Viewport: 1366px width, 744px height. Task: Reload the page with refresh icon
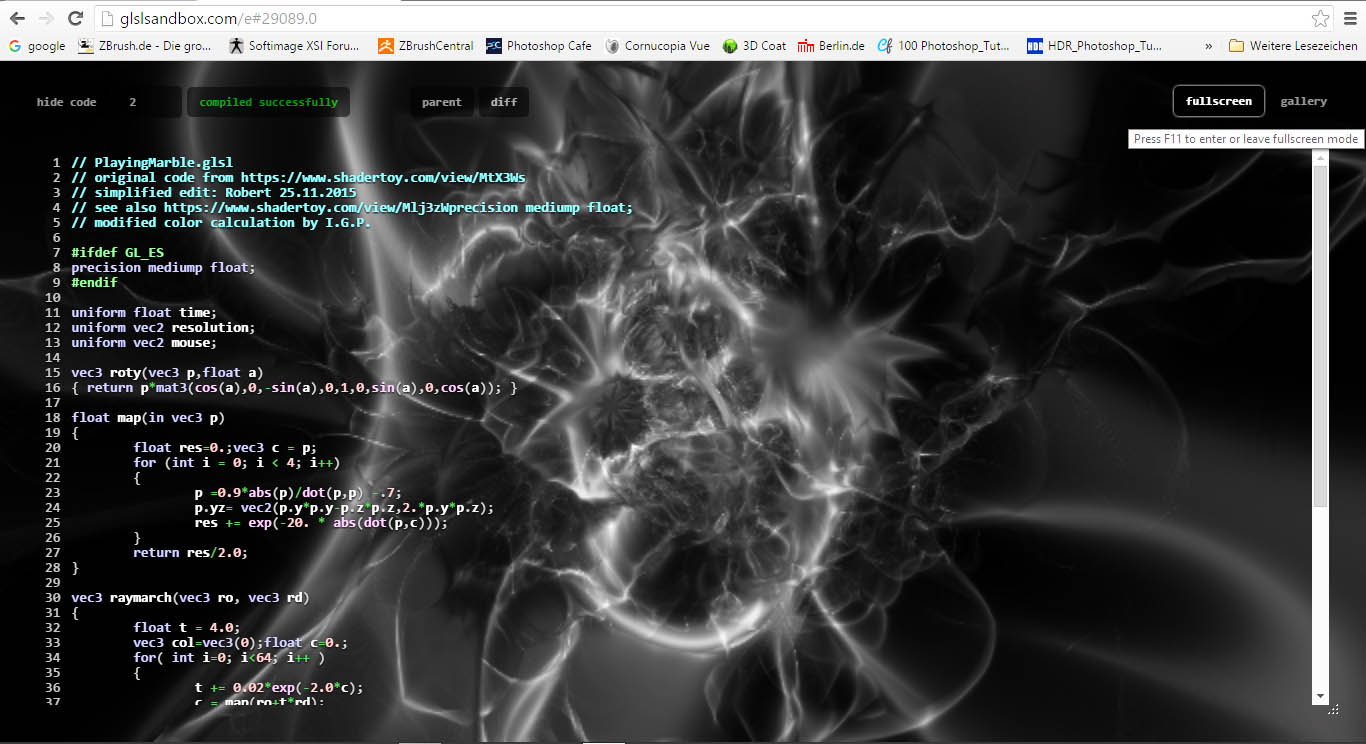[x=75, y=18]
